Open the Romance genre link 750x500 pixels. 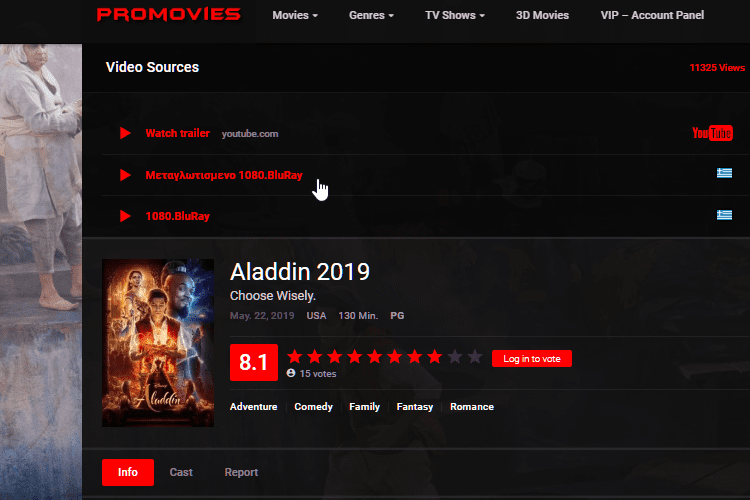472,407
